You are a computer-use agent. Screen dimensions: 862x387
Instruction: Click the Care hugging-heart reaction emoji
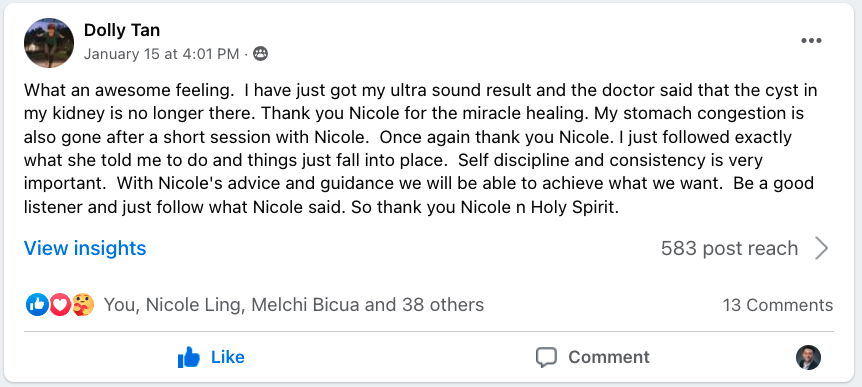point(83,305)
